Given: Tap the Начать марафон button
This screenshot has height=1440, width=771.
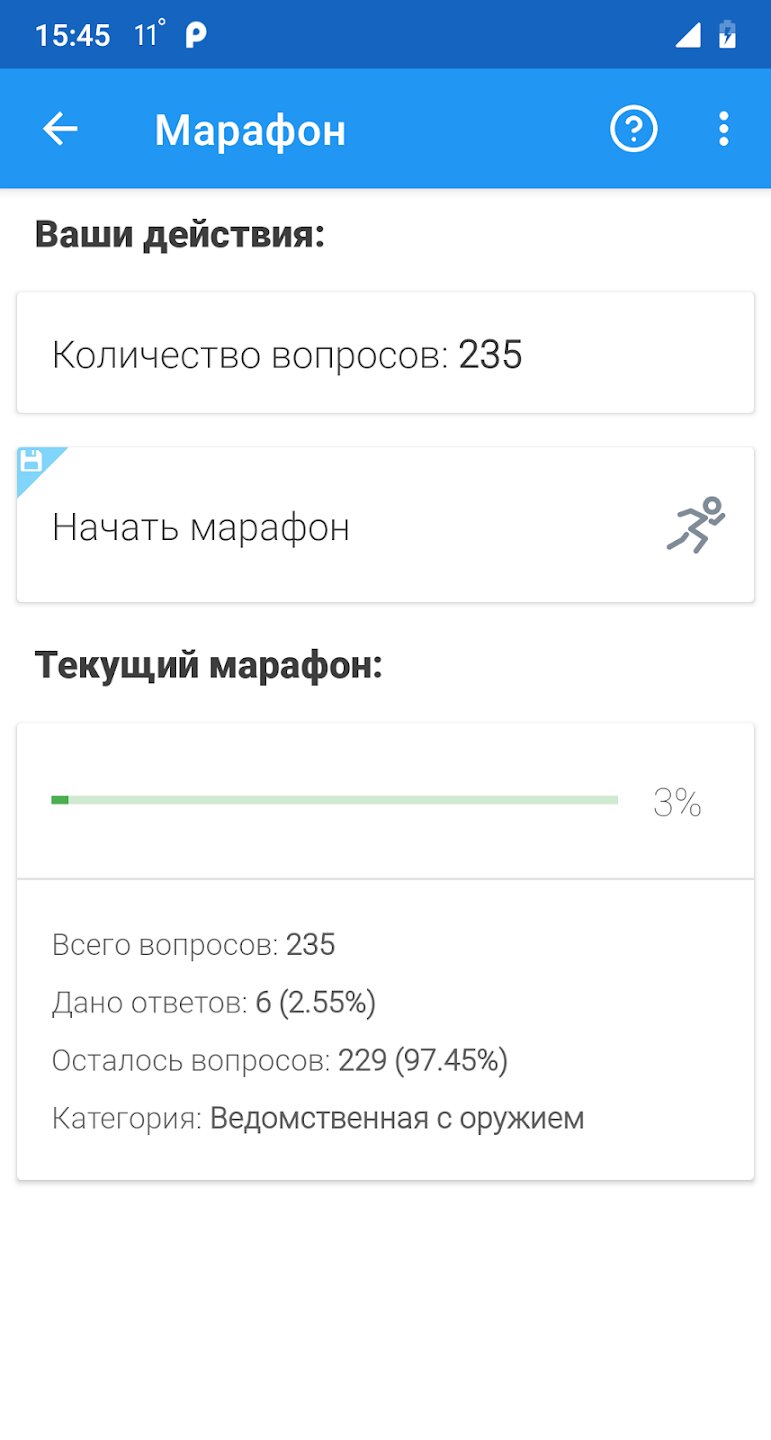Looking at the screenshot, I should click(385, 525).
